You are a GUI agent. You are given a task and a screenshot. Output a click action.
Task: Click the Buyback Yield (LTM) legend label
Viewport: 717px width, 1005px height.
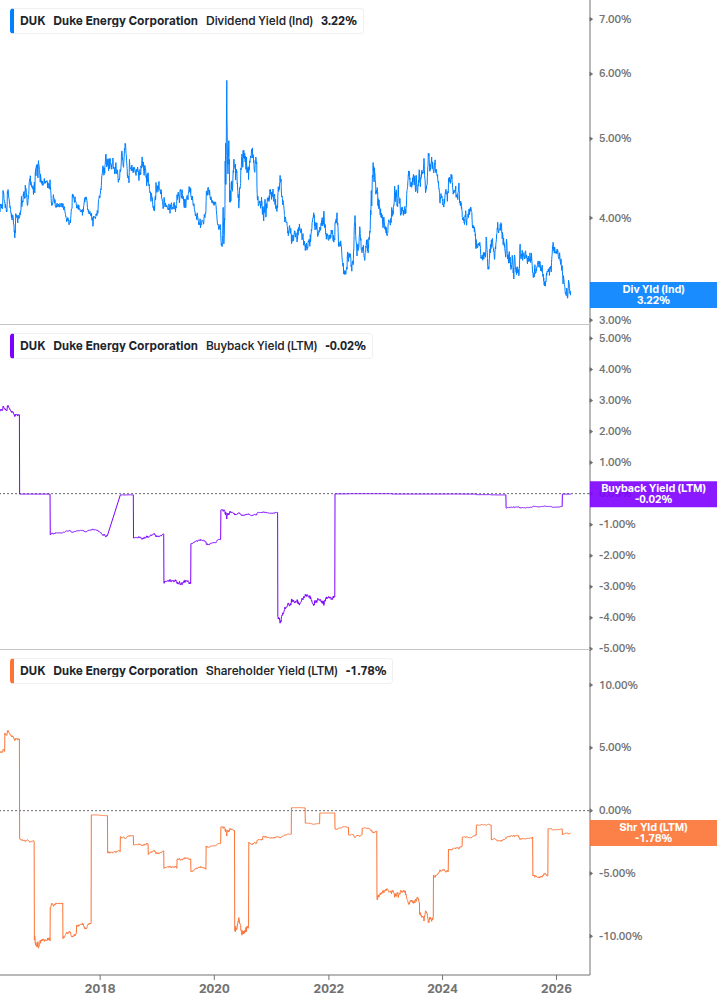(x=261, y=345)
